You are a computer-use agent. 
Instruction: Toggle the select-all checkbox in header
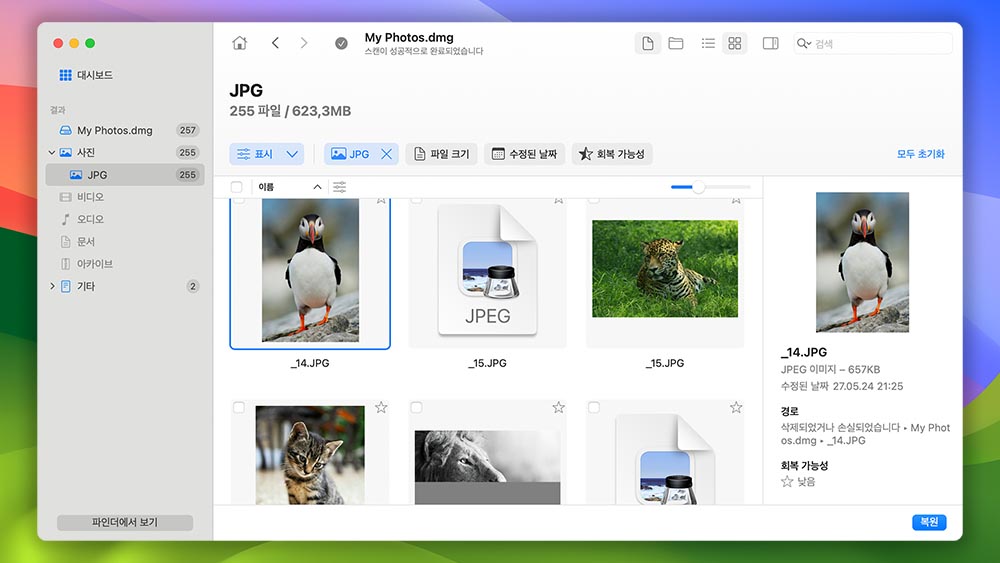237,187
